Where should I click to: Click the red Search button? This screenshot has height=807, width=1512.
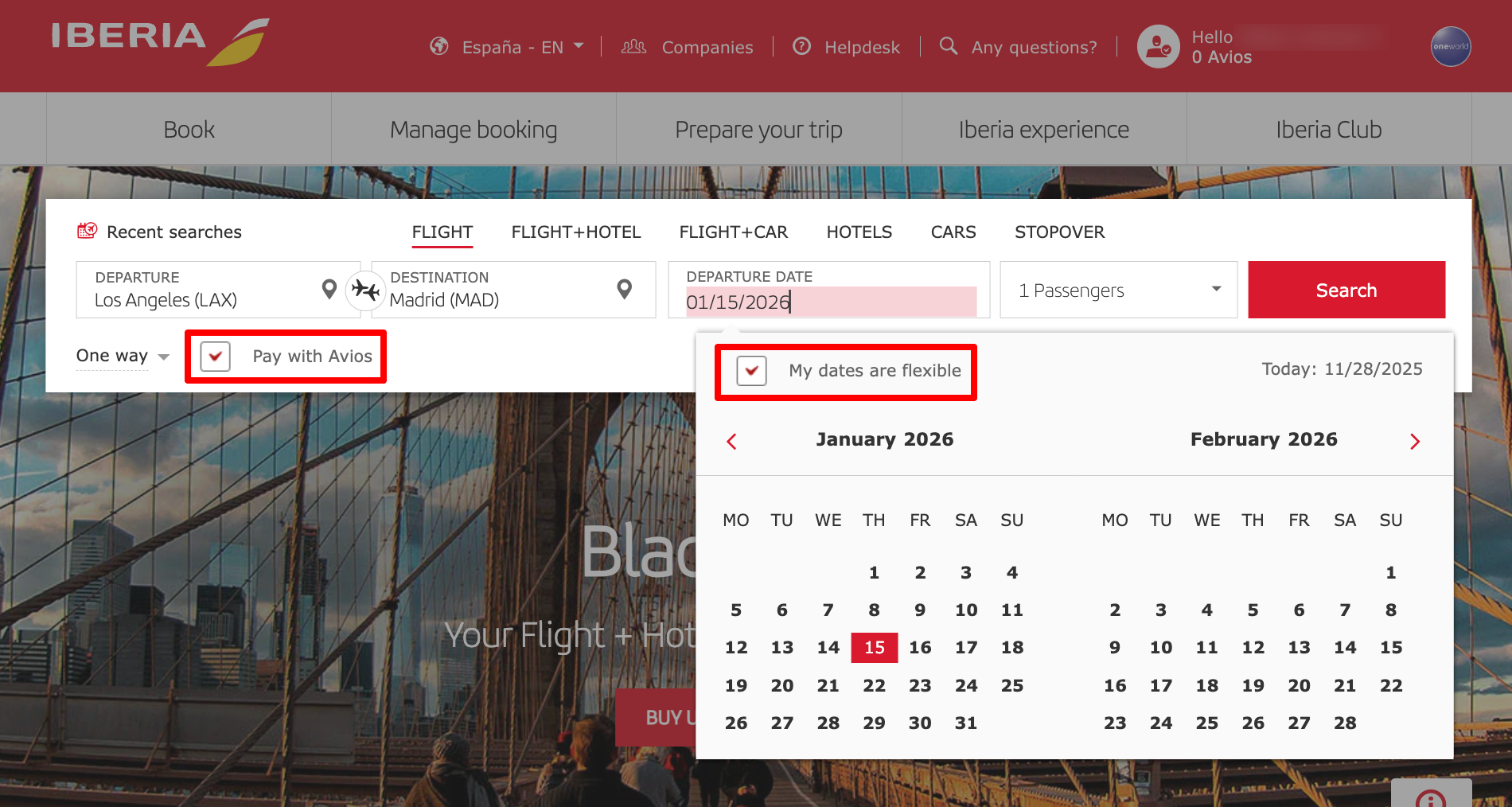coord(1346,290)
